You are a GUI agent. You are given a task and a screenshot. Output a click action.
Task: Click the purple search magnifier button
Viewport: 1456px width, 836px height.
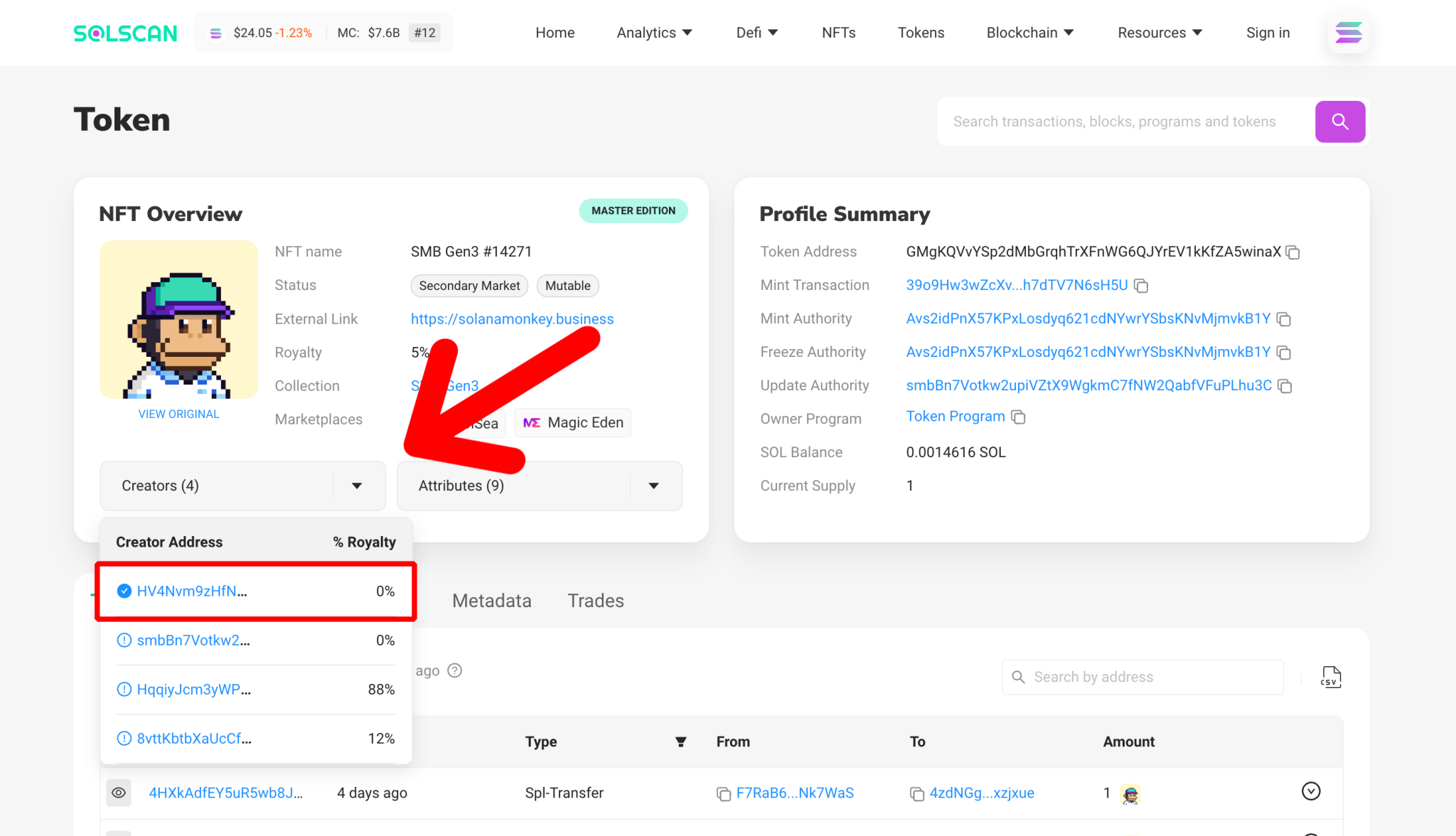(1339, 122)
